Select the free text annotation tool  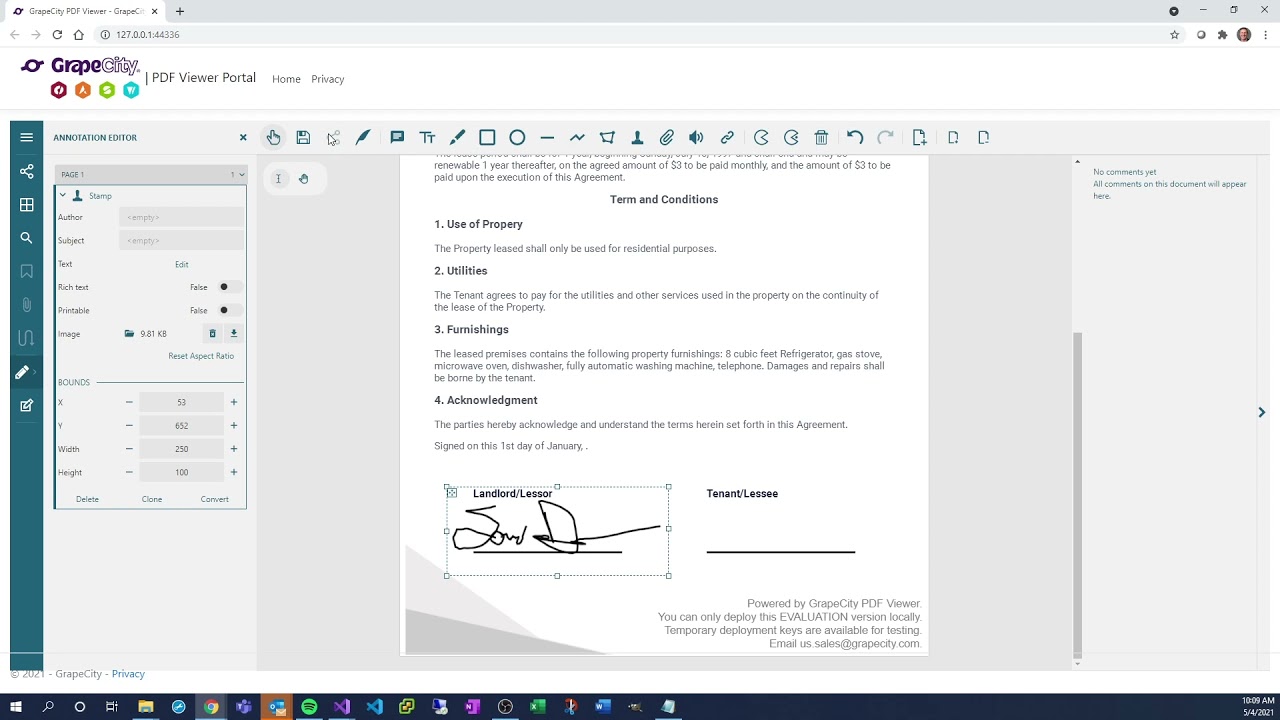click(x=427, y=137)
